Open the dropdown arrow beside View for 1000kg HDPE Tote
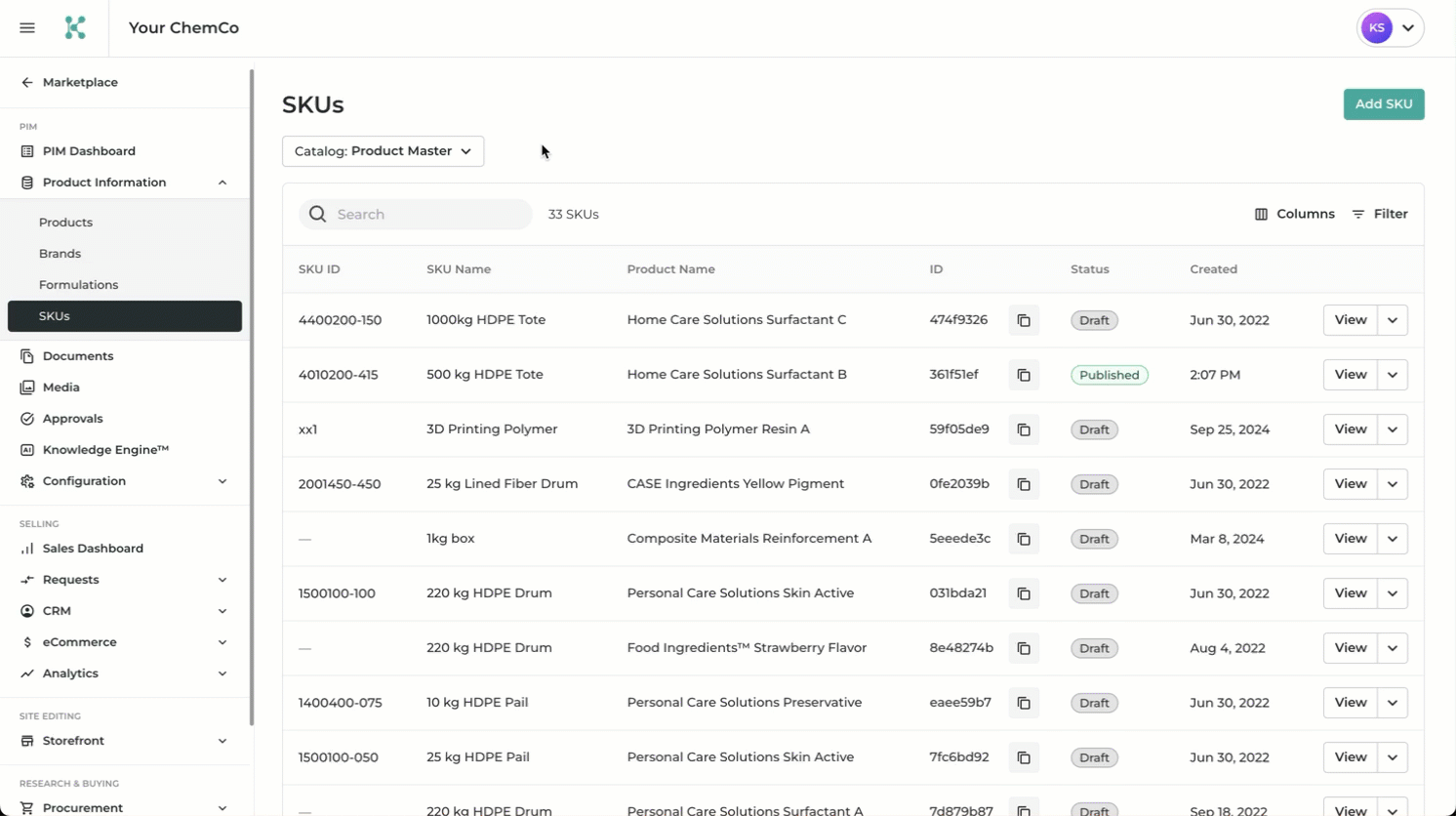1456x816 pixels. [1393, 320]
